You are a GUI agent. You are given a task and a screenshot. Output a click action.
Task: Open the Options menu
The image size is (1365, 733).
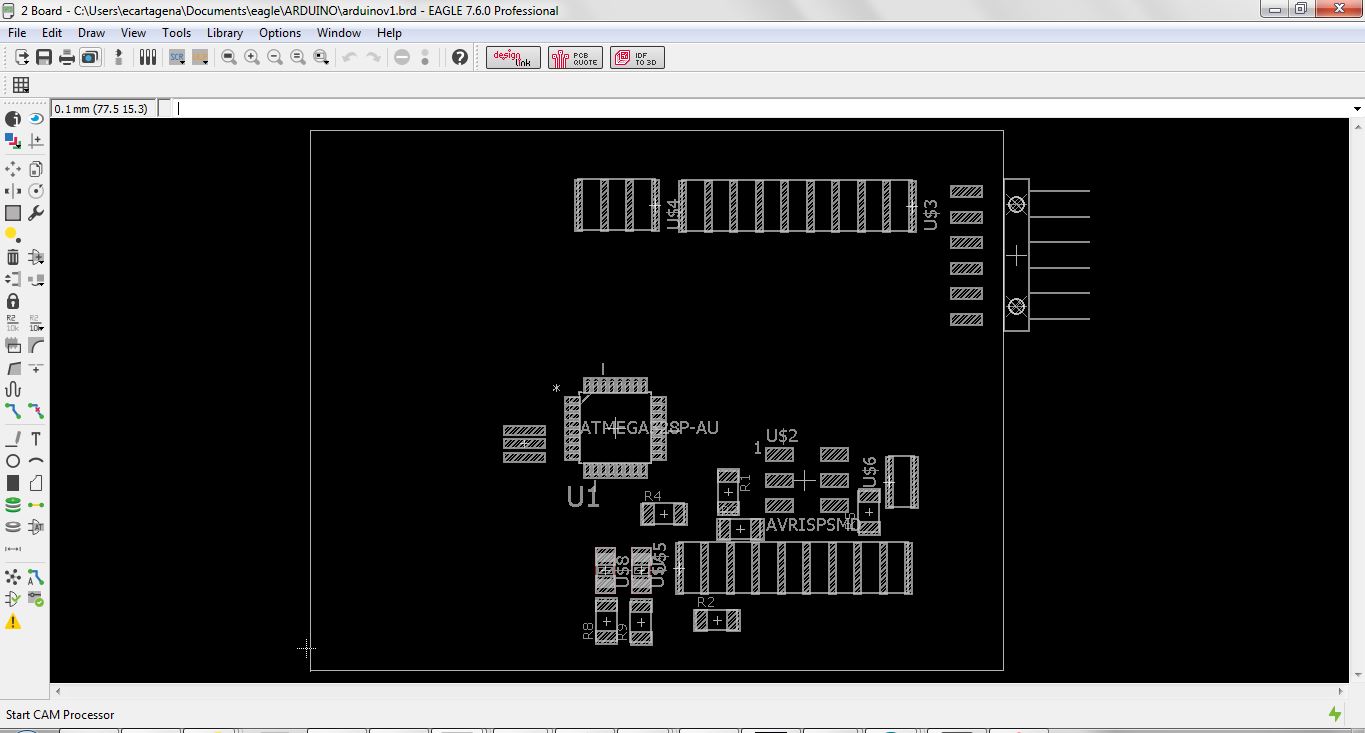point(280,33)
